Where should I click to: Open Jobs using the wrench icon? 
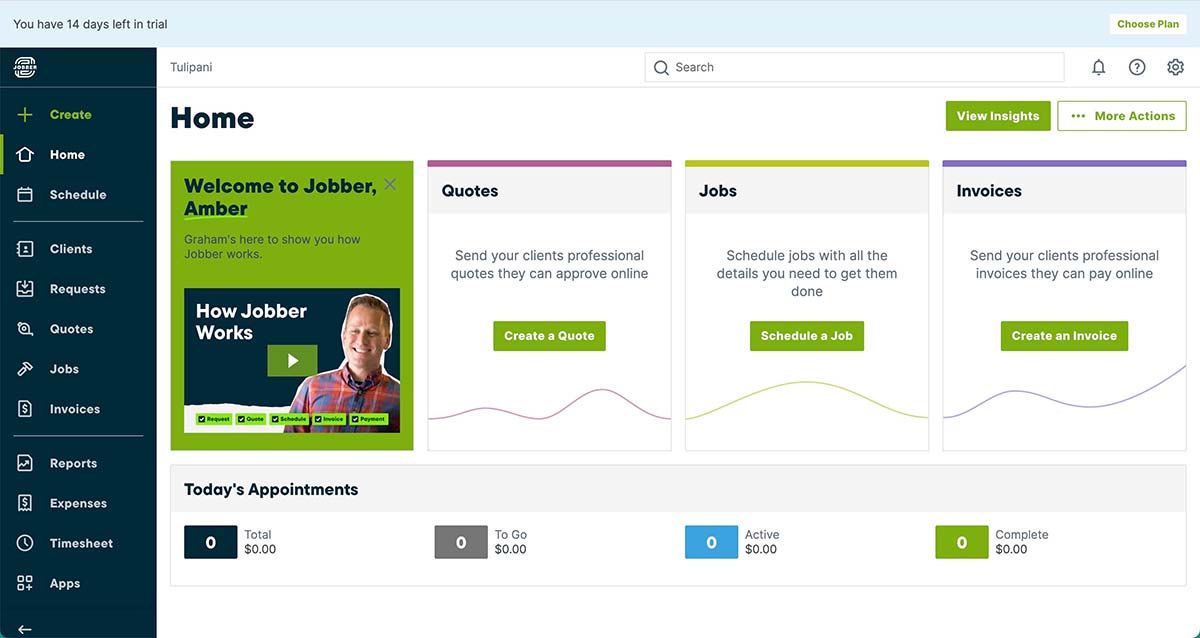tap(24, 368)
